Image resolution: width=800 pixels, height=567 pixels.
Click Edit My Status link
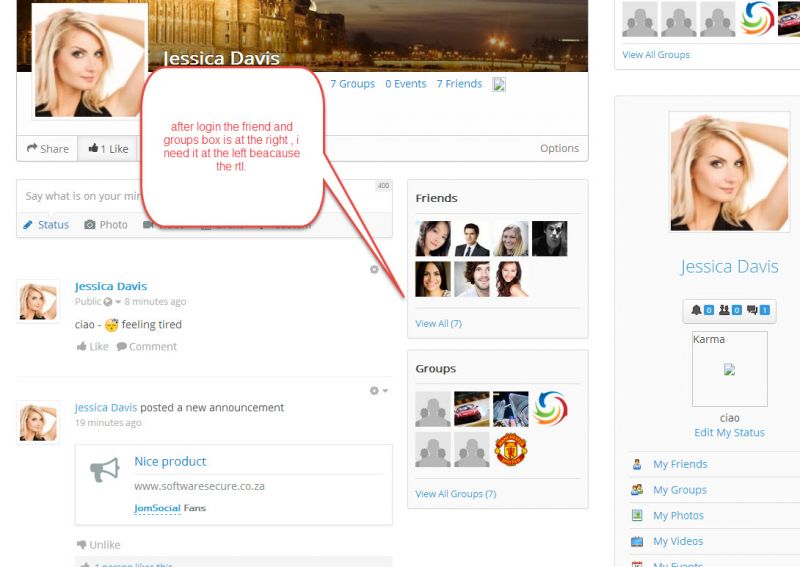pyautogui.click(x=729, y=433)
